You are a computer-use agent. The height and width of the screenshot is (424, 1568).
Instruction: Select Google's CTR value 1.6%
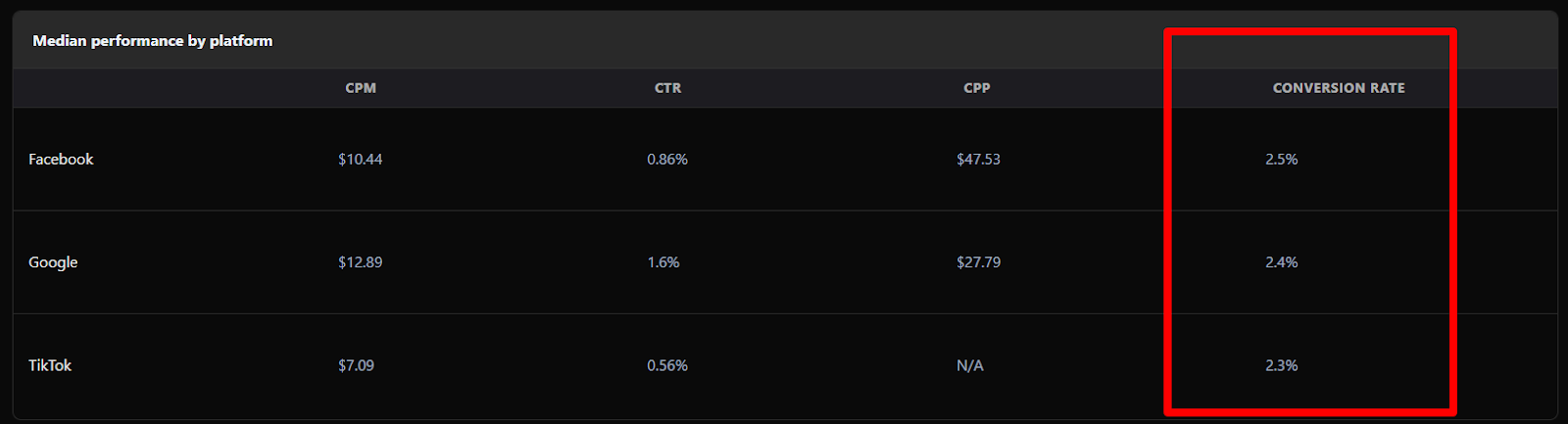click(663, 262)
